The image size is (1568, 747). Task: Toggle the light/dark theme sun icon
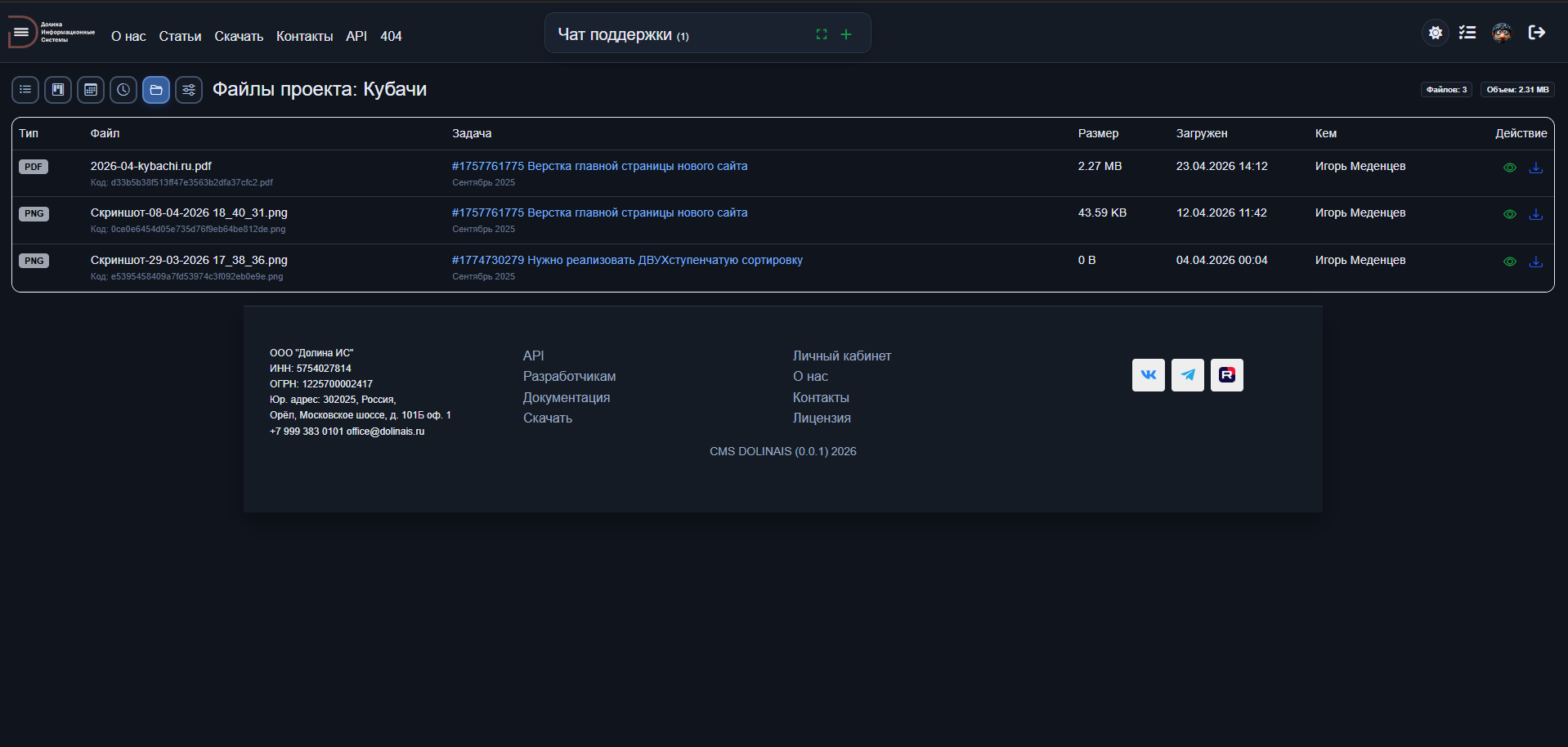[1436, 33]
